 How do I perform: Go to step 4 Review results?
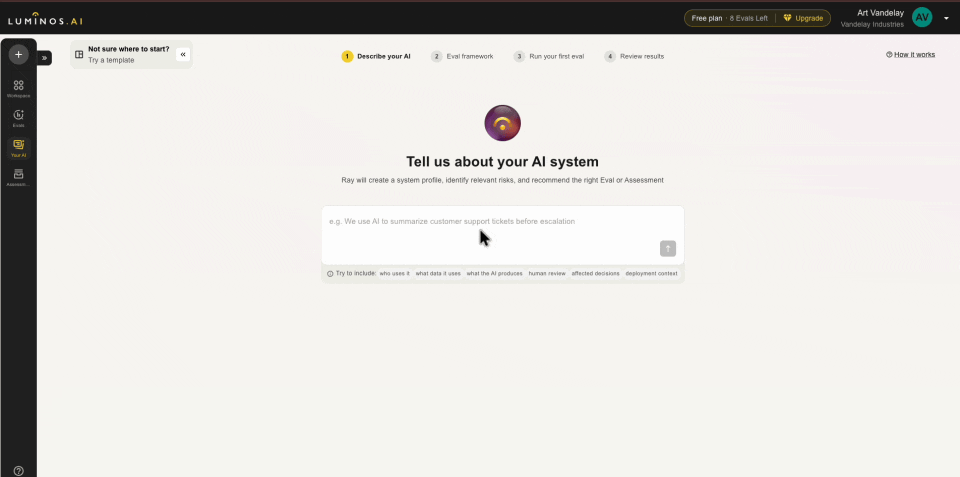pyautogui.click(x=634, y=56)
